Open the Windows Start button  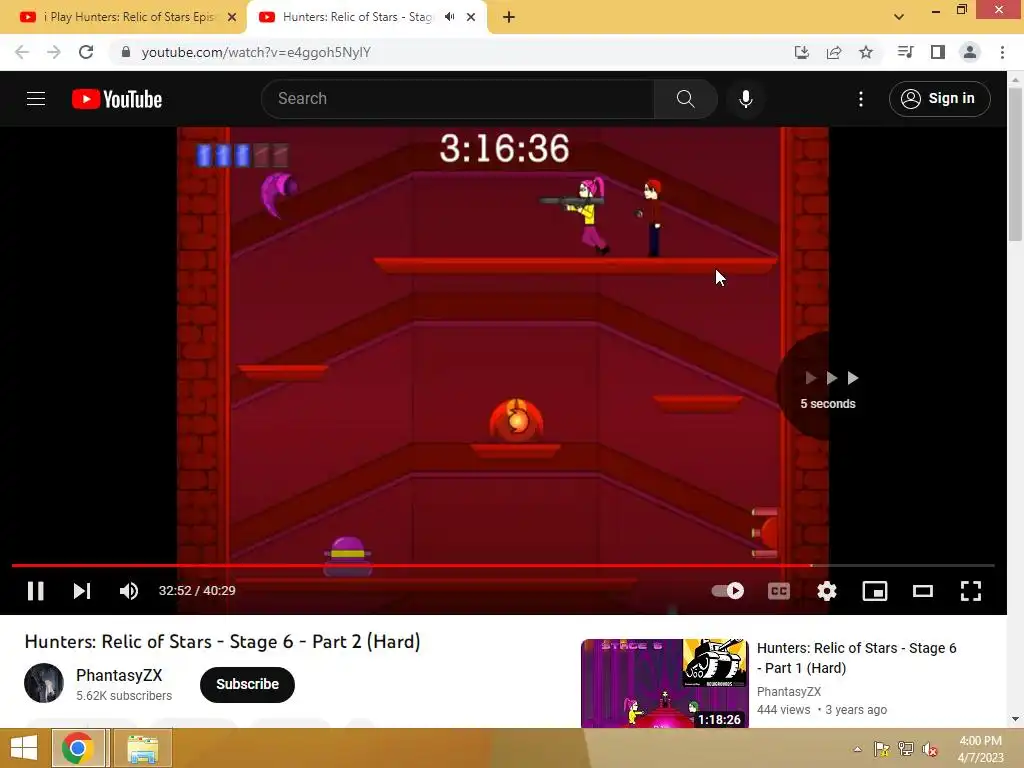[x=24, y=748]
